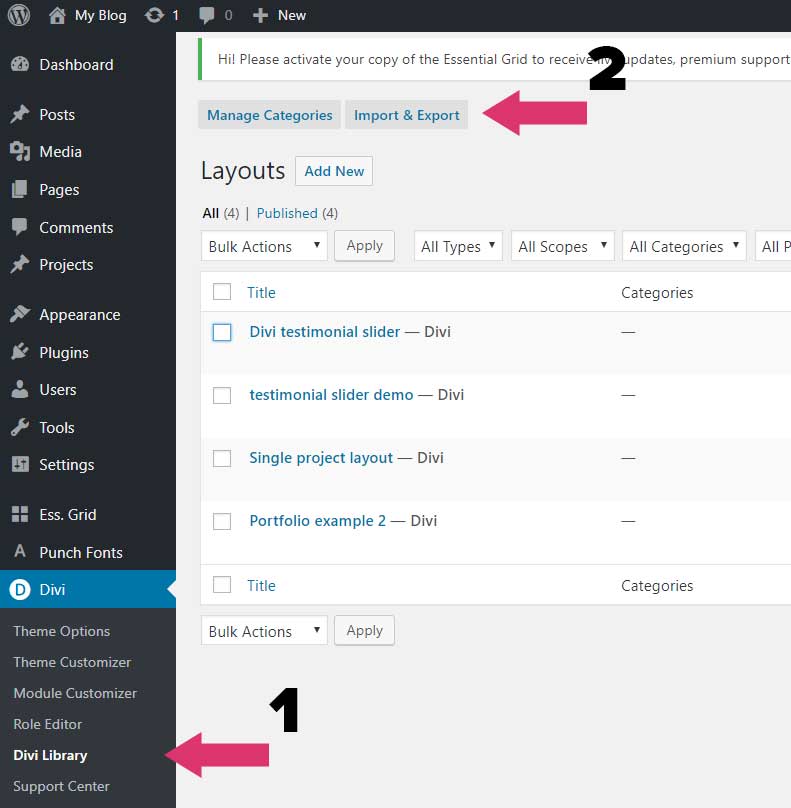Open Module Customizer under Divi
The width and height of the screenshot is (791, 808).
[x=75, y=693]
